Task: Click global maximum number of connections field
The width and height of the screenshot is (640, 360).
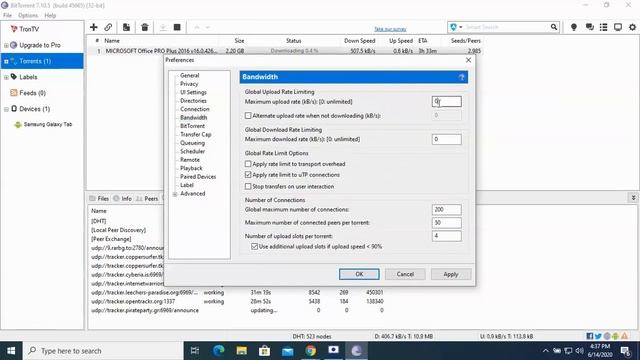Action: pyautogui.click(x=447, y=209)
